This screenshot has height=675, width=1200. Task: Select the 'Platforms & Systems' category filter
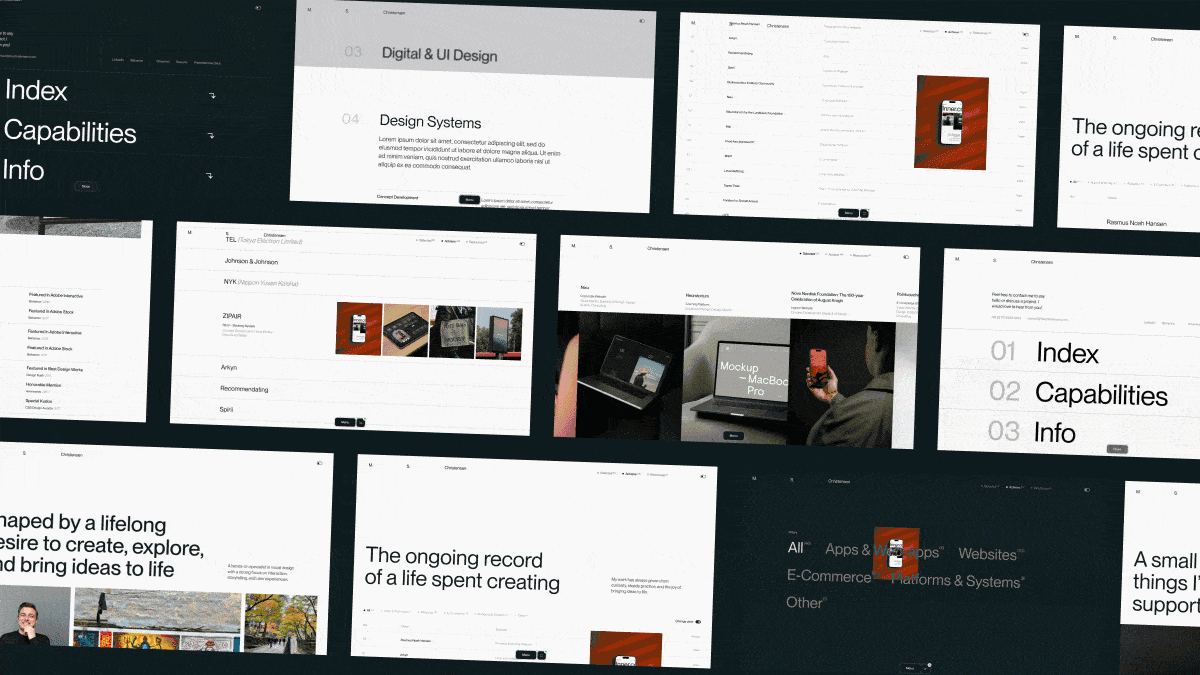956,581
